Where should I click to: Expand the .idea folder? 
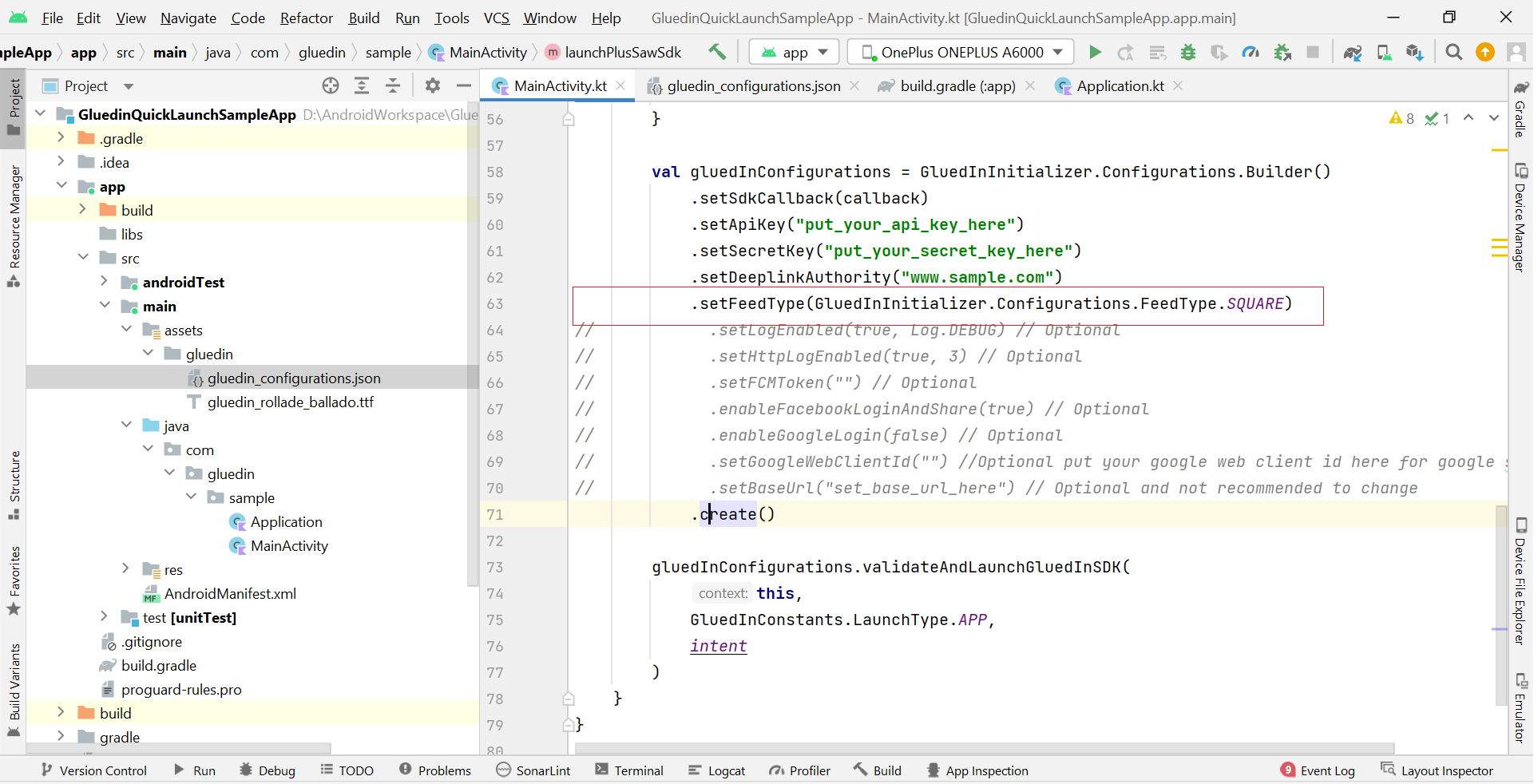tap(61, 162)
